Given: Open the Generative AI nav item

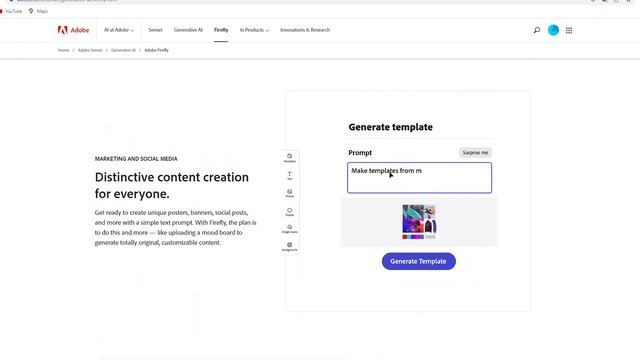Looking at the screenshot, I should (188, 30).
